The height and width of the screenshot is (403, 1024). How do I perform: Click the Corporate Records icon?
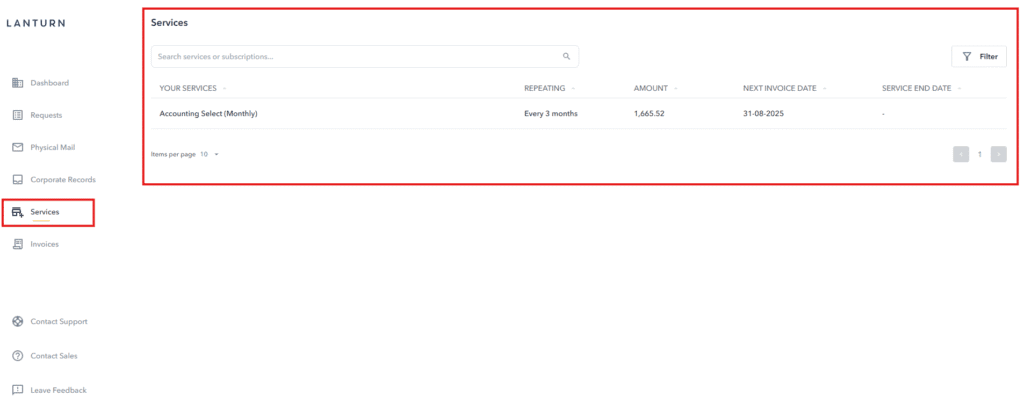tap(17, 180)
